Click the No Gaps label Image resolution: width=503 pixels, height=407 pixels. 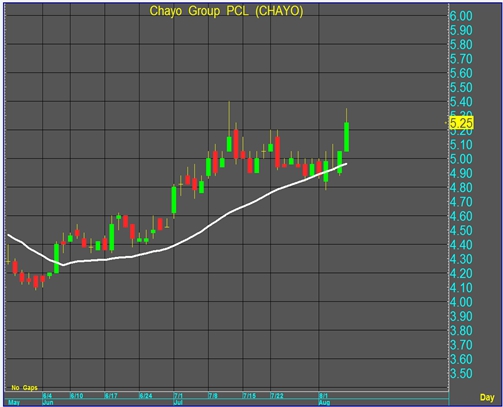(x=24, y=388)
